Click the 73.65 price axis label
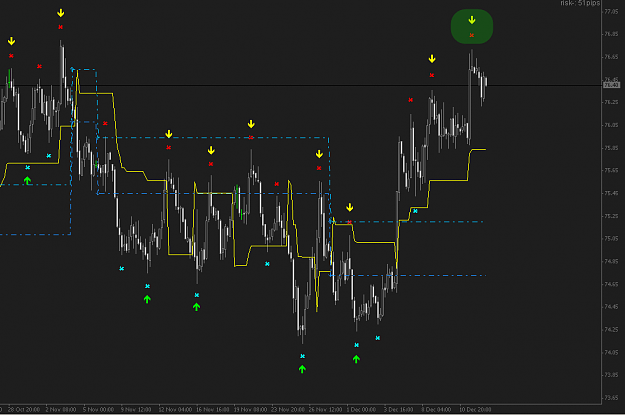The width and height of the screenshot is (625, 415). [x=611, y=398]
